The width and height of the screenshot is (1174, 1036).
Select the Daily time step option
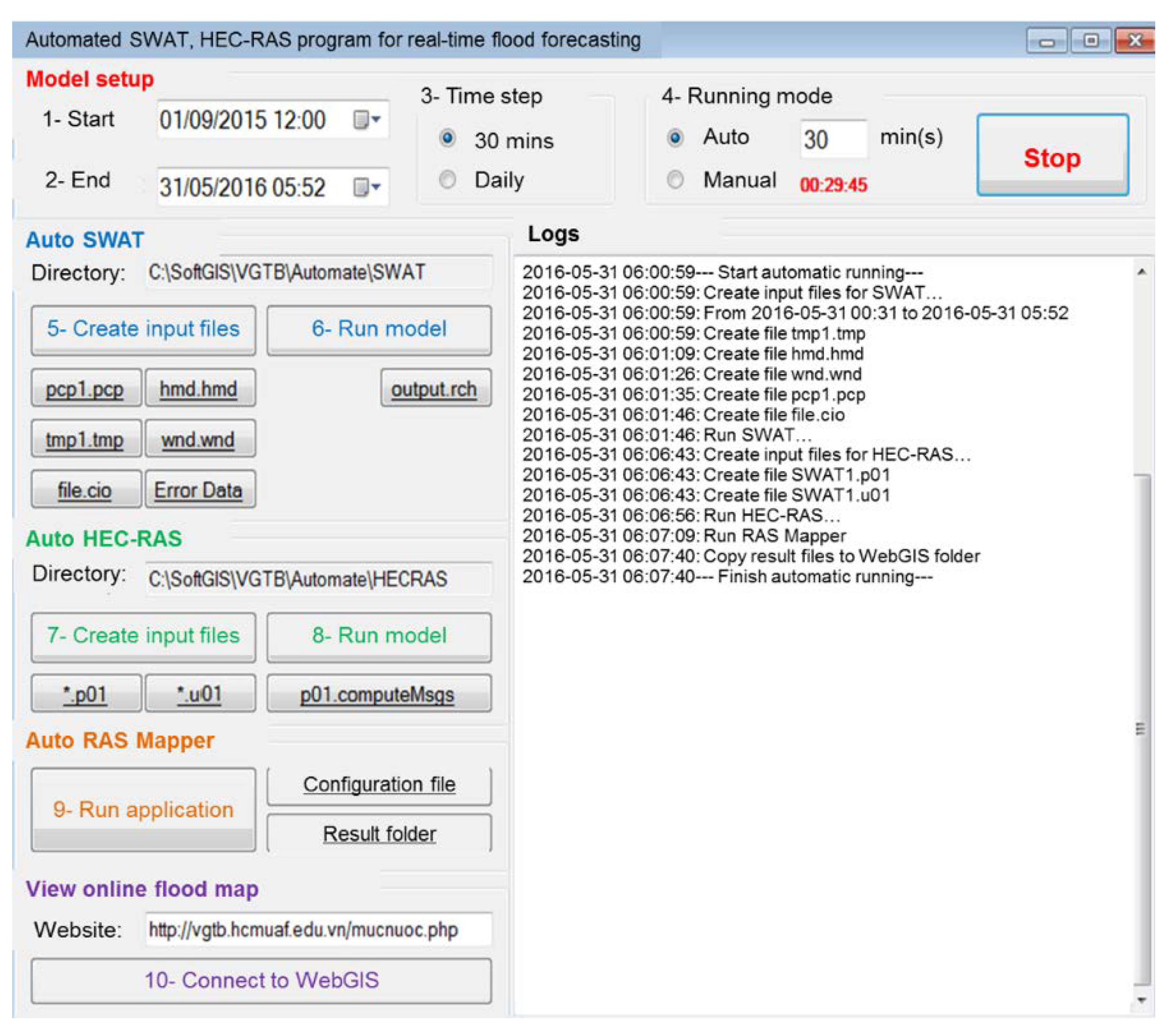[448, 180]
